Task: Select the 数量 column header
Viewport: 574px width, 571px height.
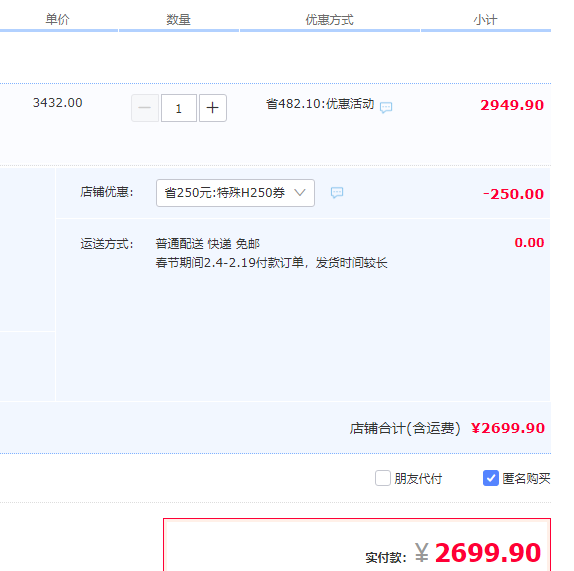Action: click(x=178, y=19)
